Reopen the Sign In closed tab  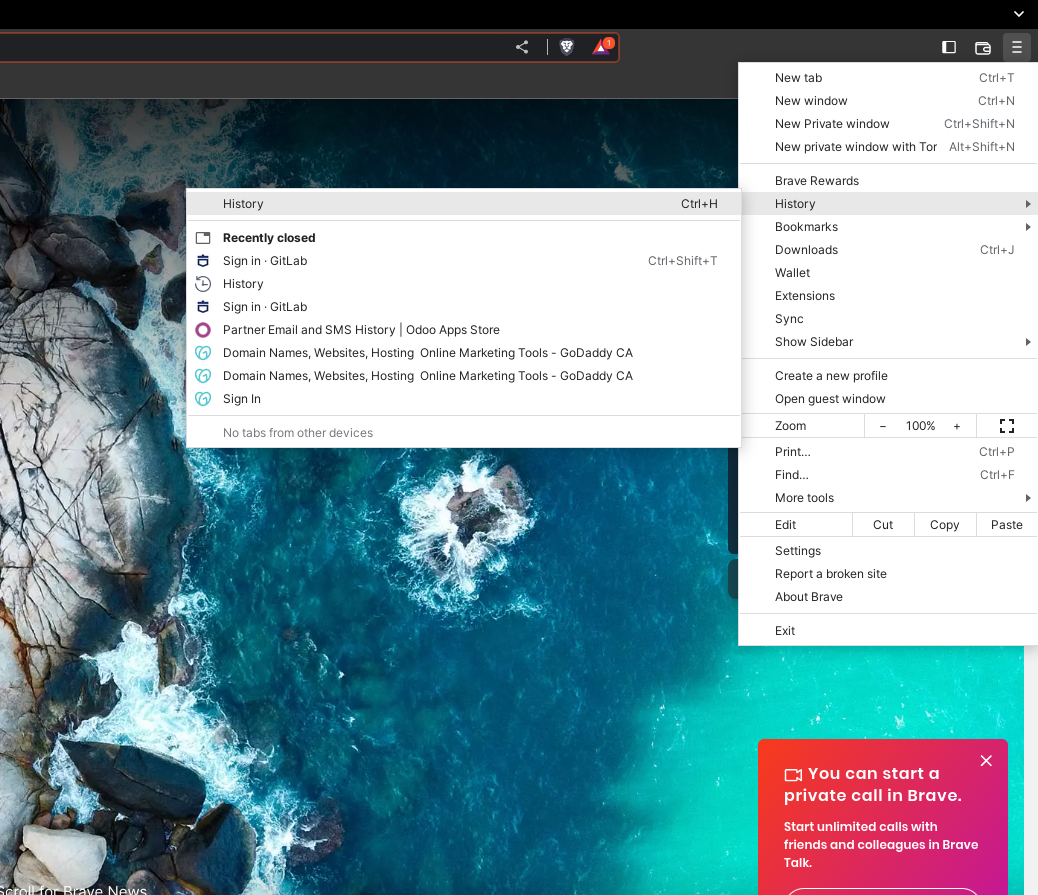[463, 399]
